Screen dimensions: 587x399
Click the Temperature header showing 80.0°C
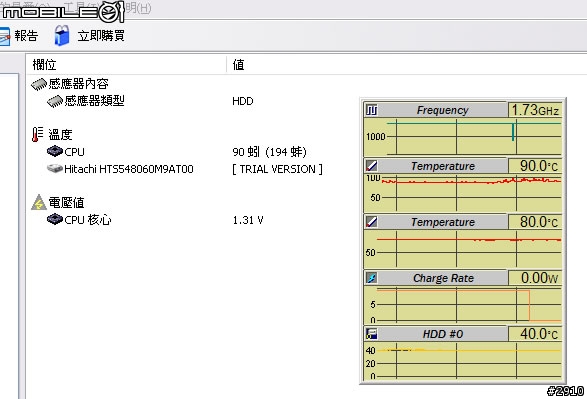pos(442,222)
